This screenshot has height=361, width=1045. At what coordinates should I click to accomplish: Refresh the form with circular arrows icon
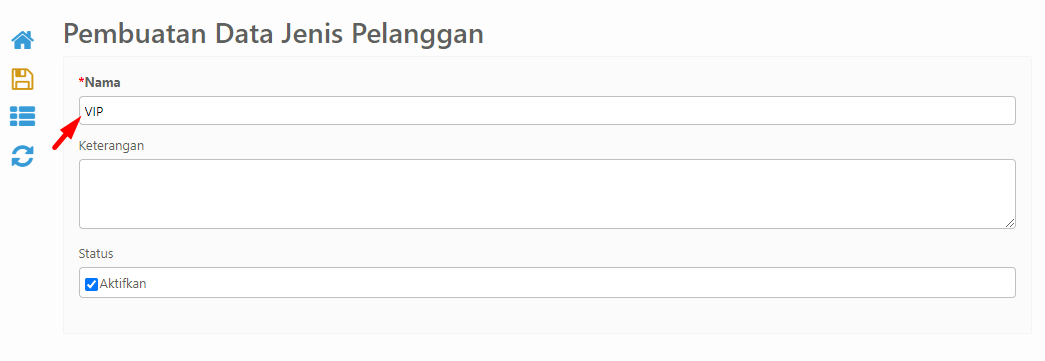point(22,157)
